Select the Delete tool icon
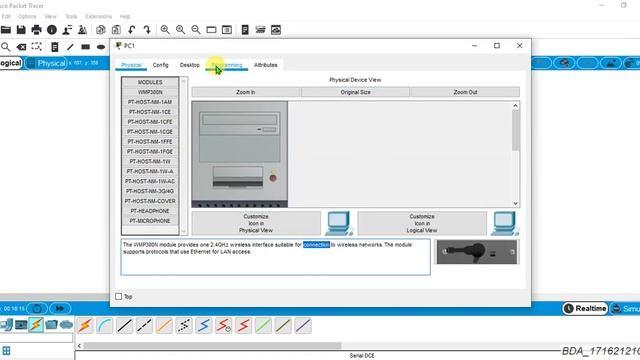Viewport: 640px width, 360px height. point(21,47)
